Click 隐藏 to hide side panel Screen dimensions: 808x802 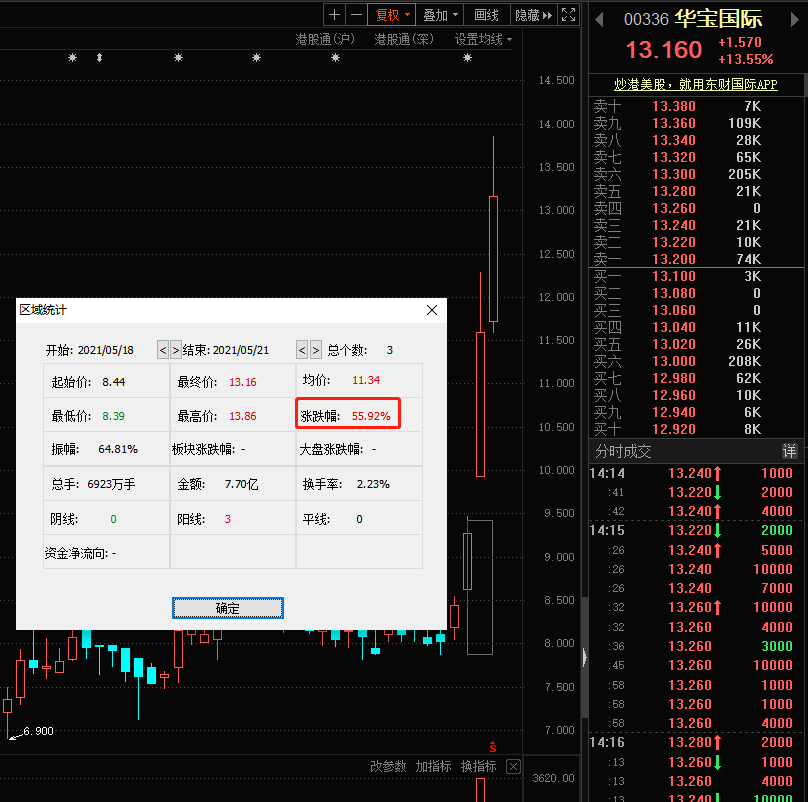pos(533,15)
